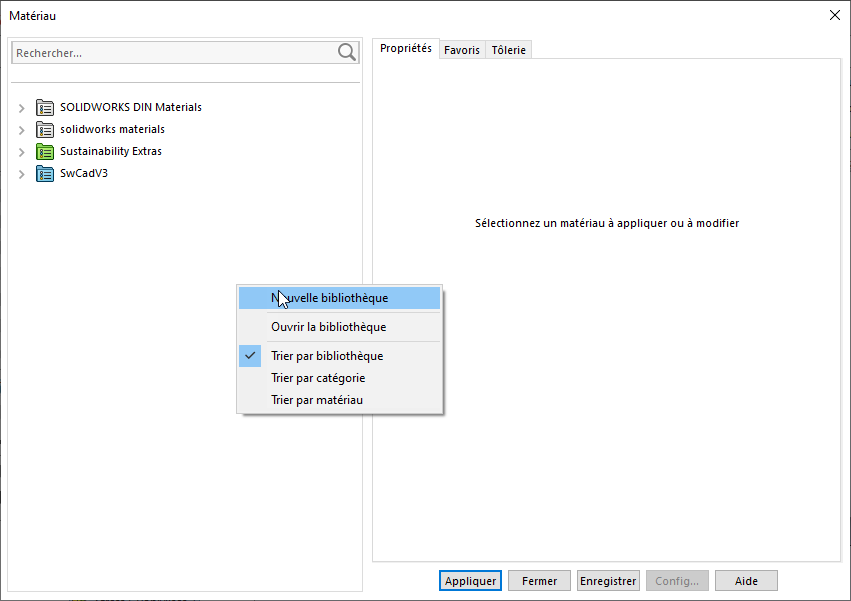Expand the SOLIDWORKS DIN Materials node
Image resolution: width=851 pixels, height=601 pixels.
pyautogui.click(x=22, y=108)
